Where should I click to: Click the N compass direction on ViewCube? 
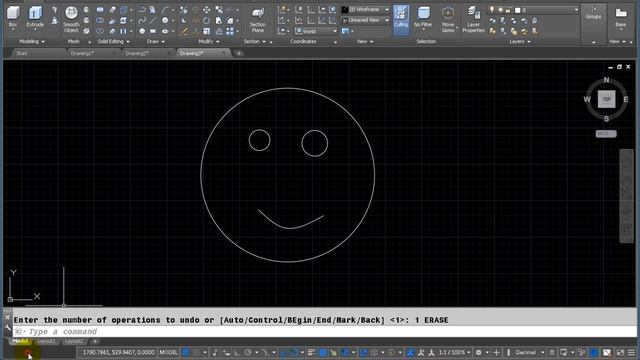click(607, 80)
